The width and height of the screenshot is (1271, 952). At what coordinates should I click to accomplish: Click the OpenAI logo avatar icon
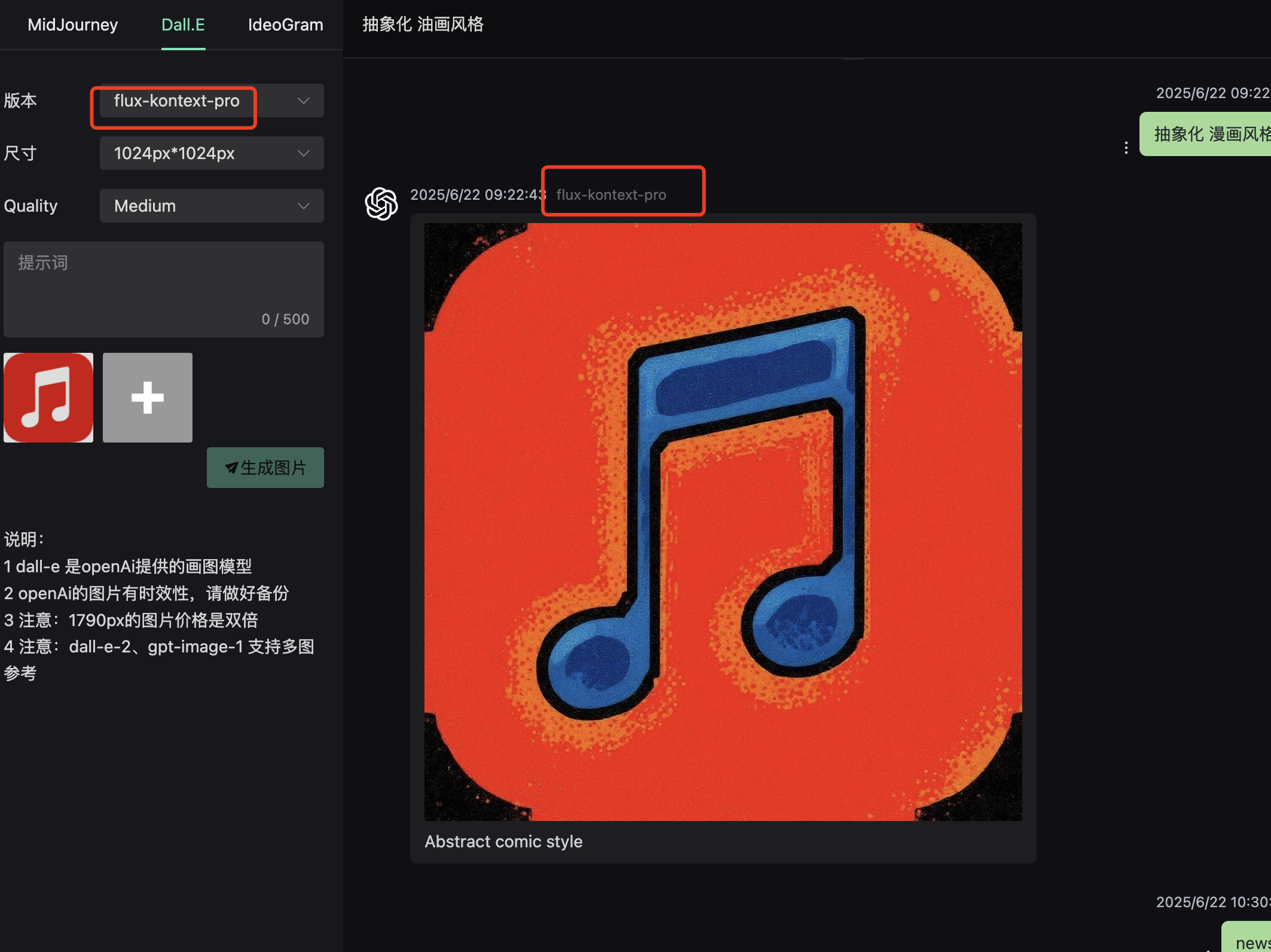pyautogui.click(x=381, y=204)
